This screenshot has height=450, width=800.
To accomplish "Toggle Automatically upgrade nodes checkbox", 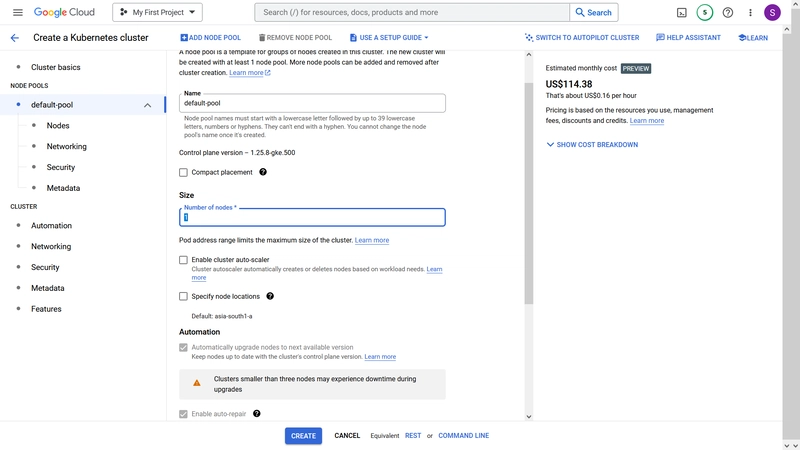I will (183, 347).
